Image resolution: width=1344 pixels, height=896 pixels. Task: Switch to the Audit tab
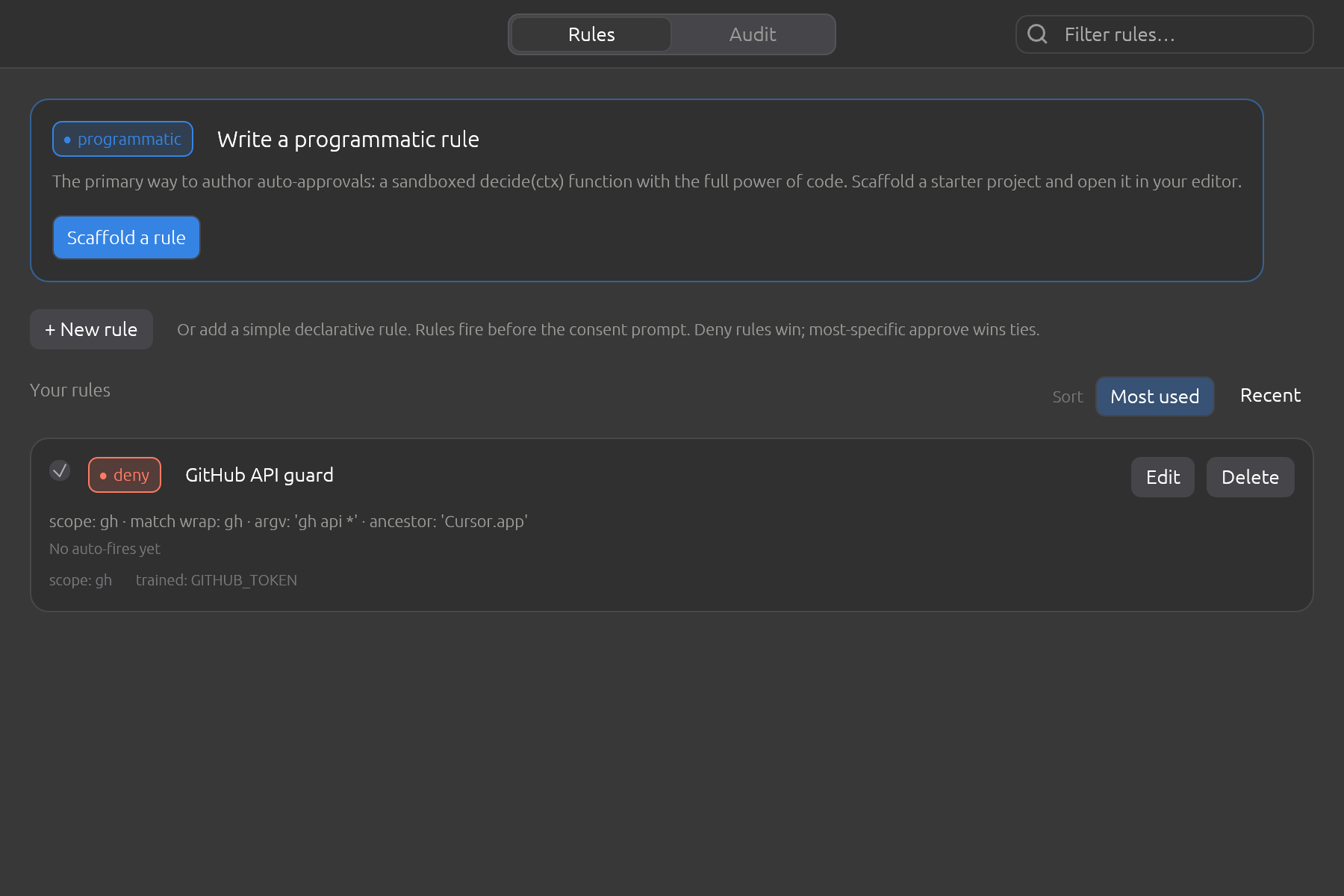(x=753, y=34)
